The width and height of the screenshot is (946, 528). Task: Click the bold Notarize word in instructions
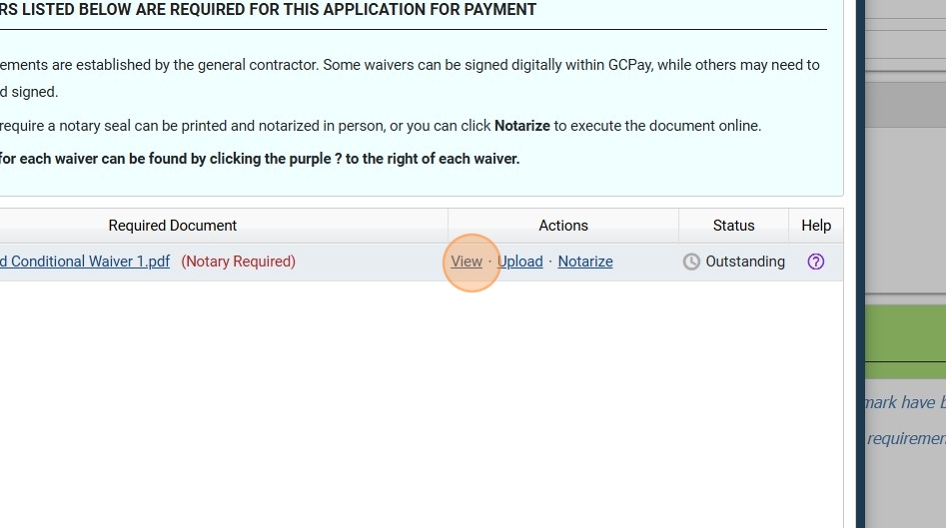click(522, 126)
